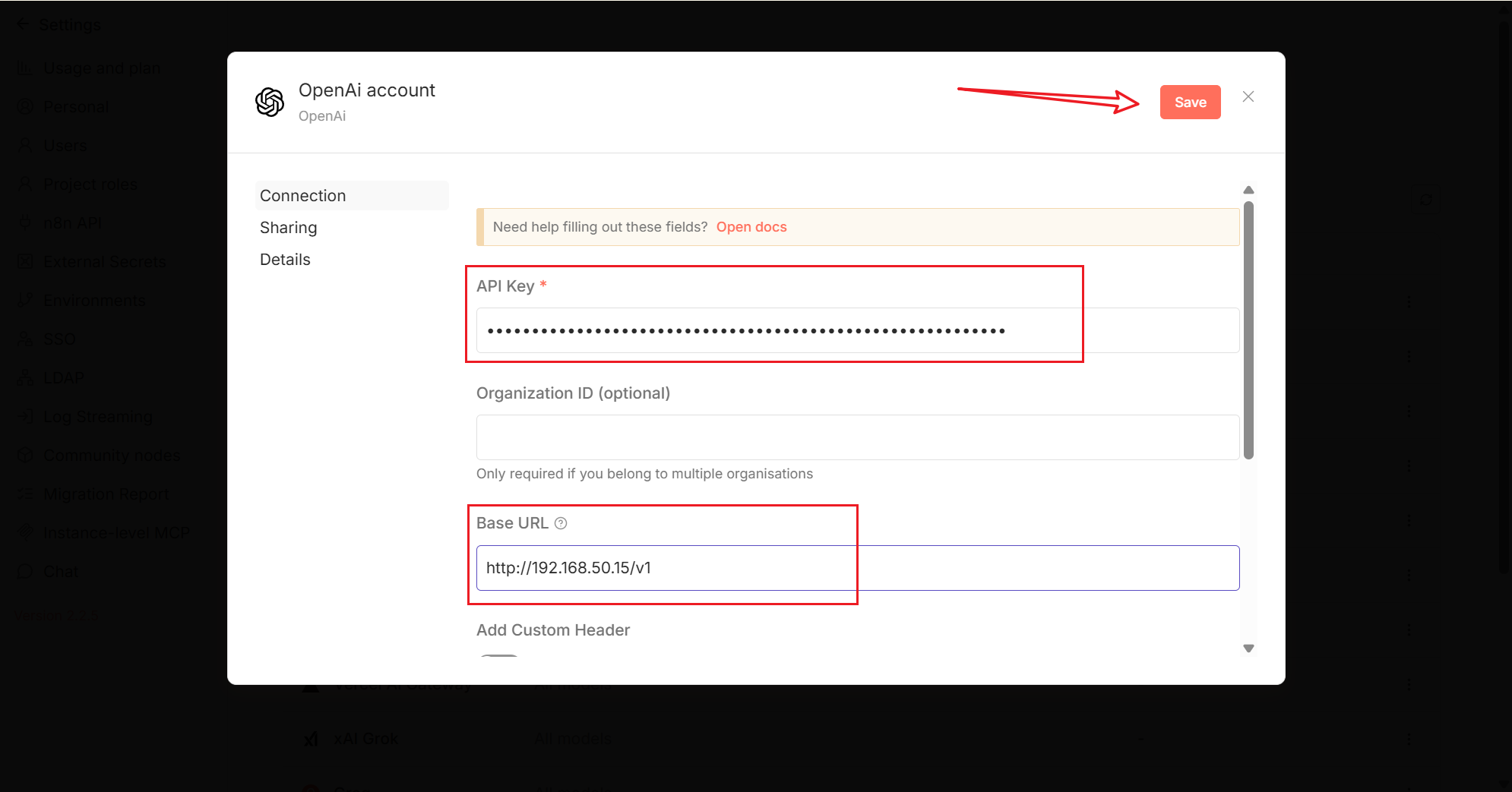Click the Log Streaming icon in the sidebar
Viewport: 1512px width, 792px height.
click(x=25, y=417)
